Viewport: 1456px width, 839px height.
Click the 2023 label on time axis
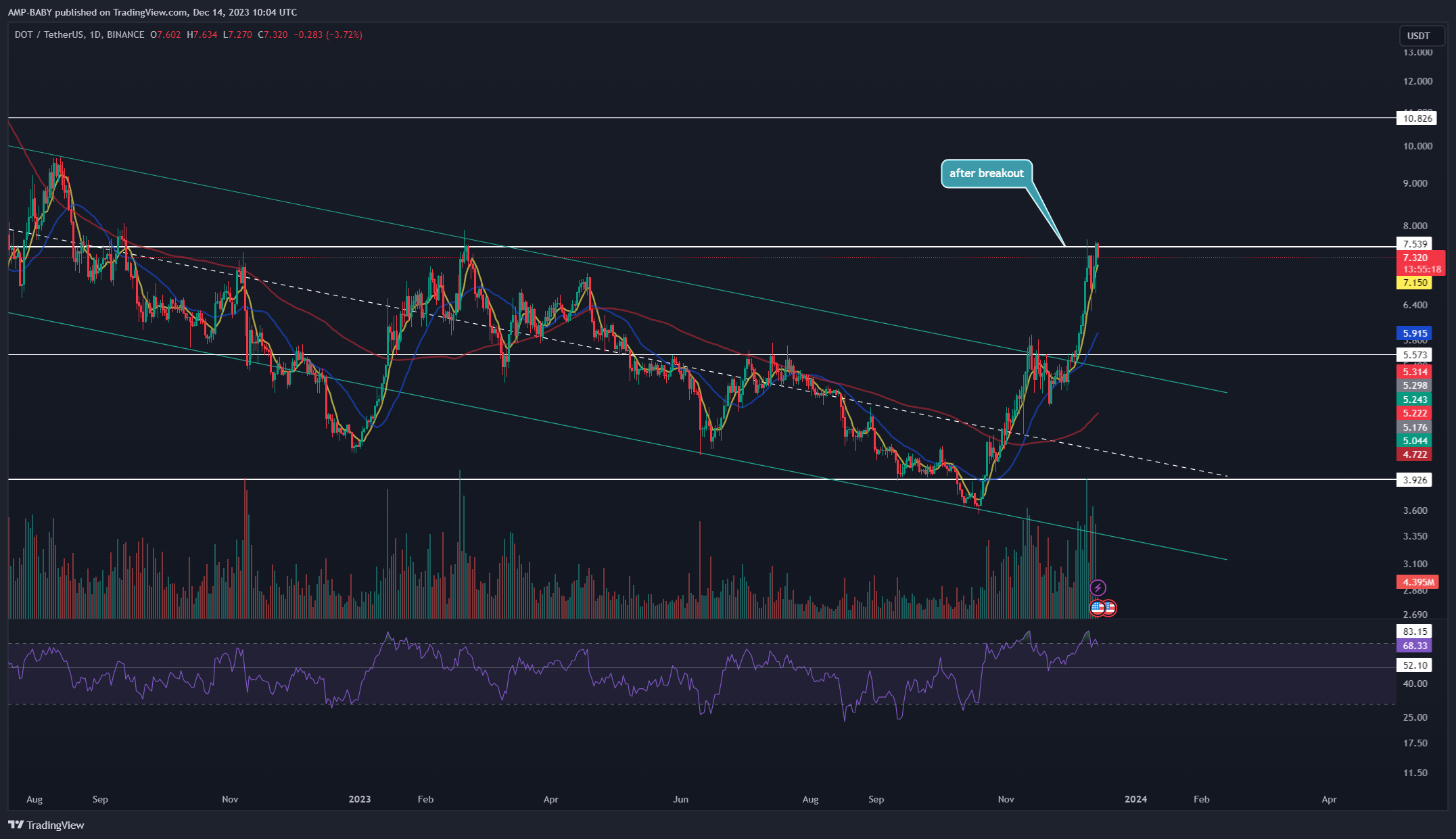[360, 799]
